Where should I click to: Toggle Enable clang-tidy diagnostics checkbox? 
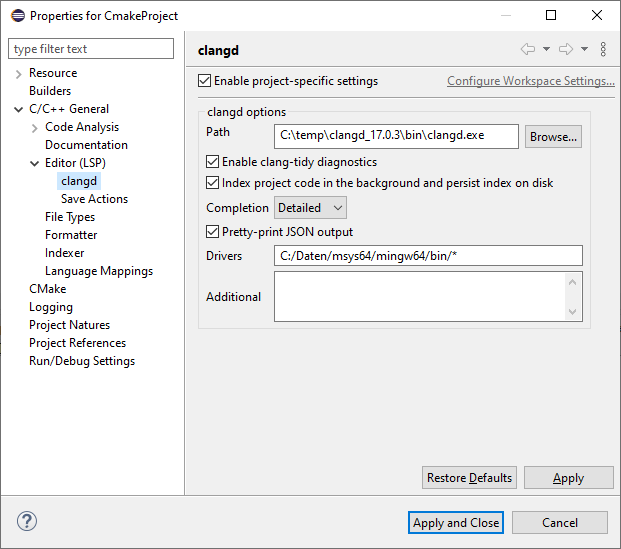[x=212, y=162]
